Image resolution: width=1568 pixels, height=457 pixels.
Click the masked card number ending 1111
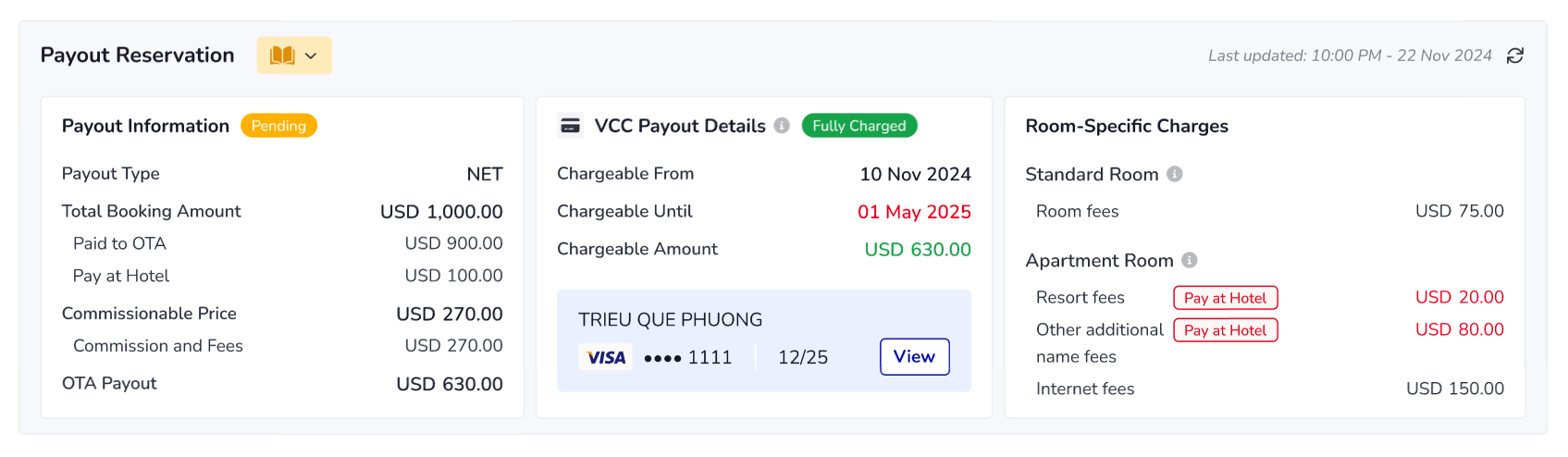688,357
